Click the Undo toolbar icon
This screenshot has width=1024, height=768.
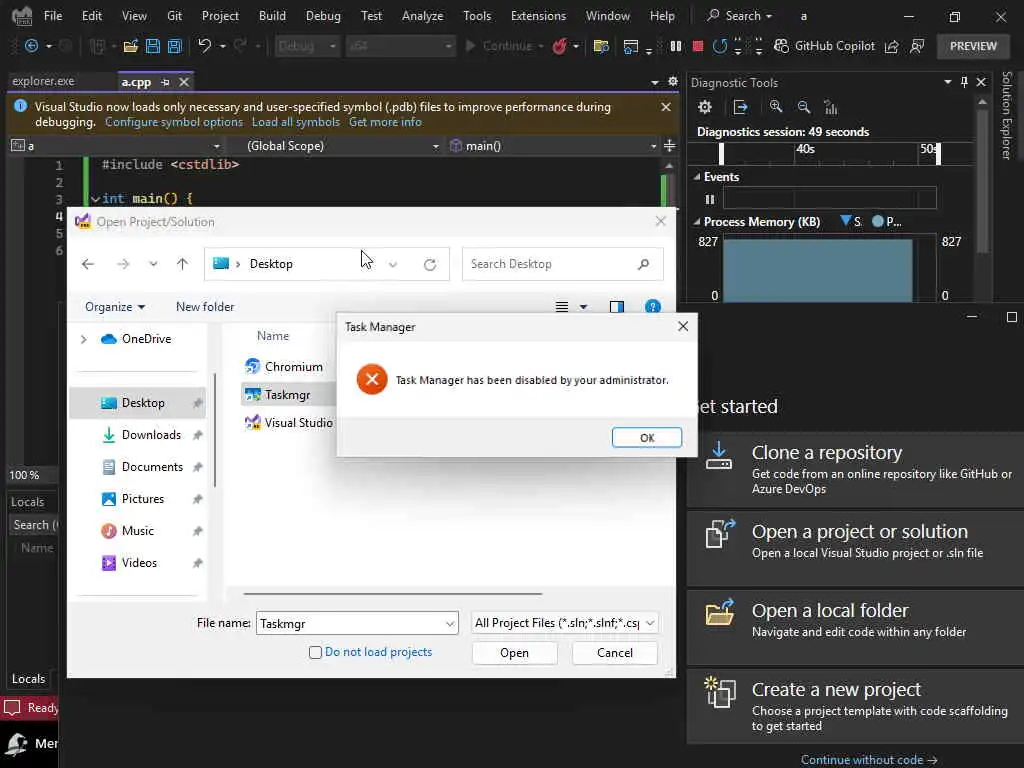point(204,46)
